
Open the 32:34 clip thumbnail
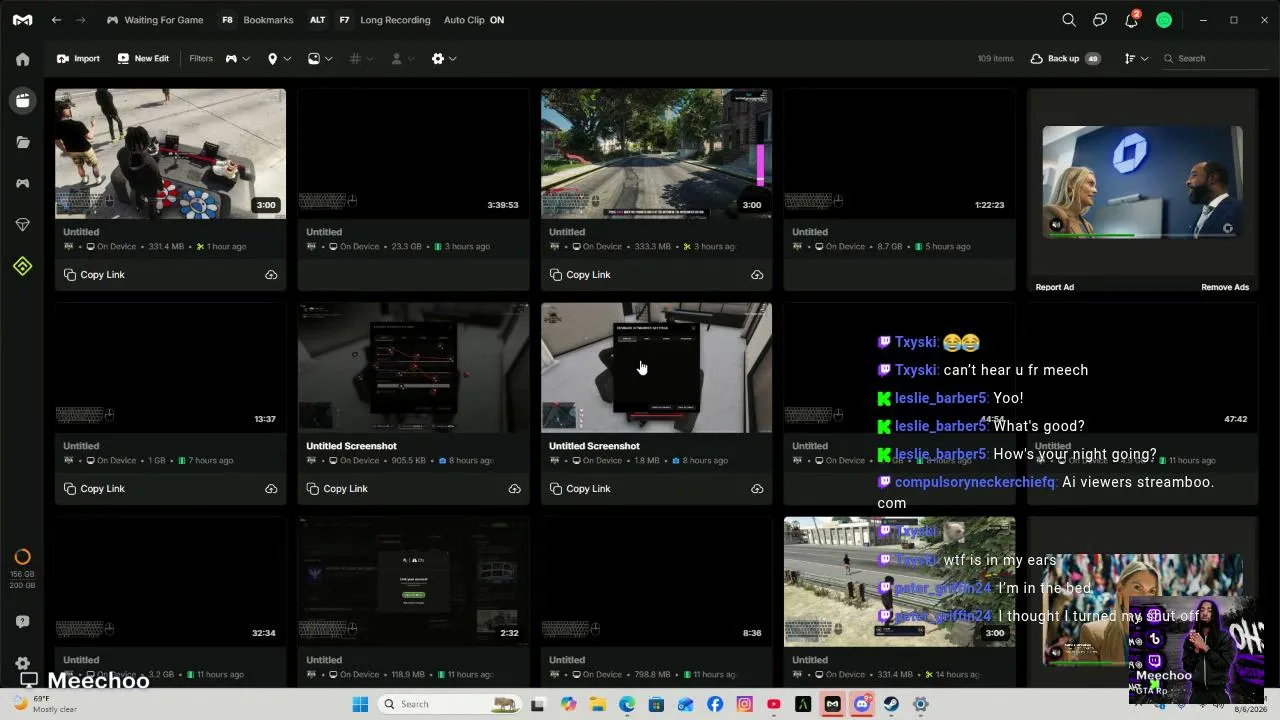[x=170, y=582]
